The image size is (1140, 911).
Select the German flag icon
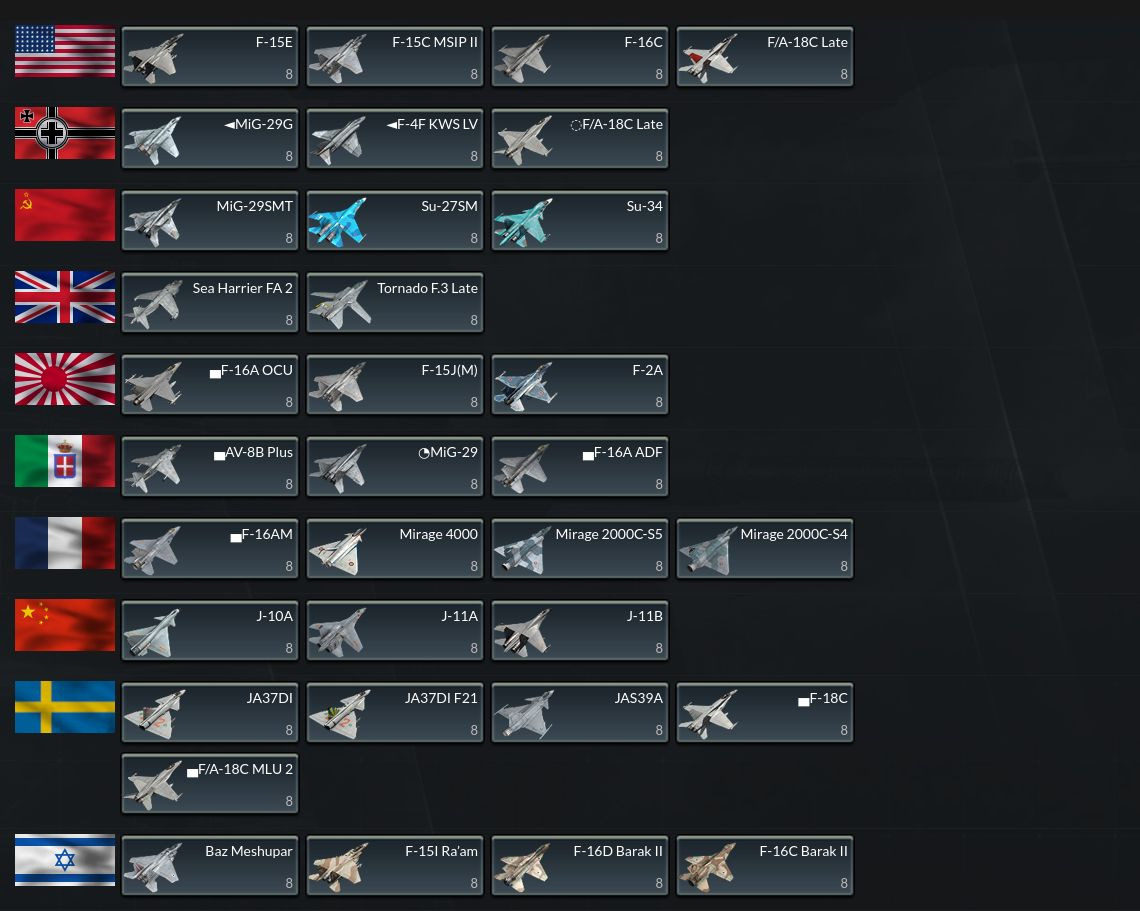(x=65, y=133)
